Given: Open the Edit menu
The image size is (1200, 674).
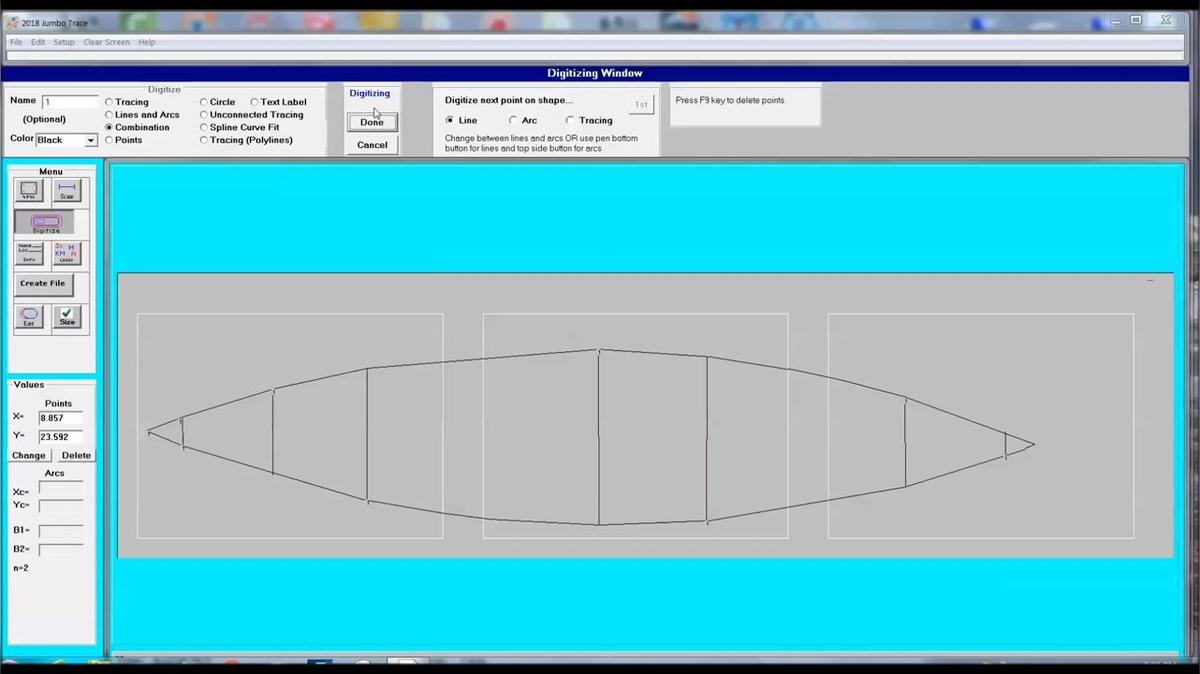Looking at the screenshot, I should pyautogui.click(x=38, y=42).
